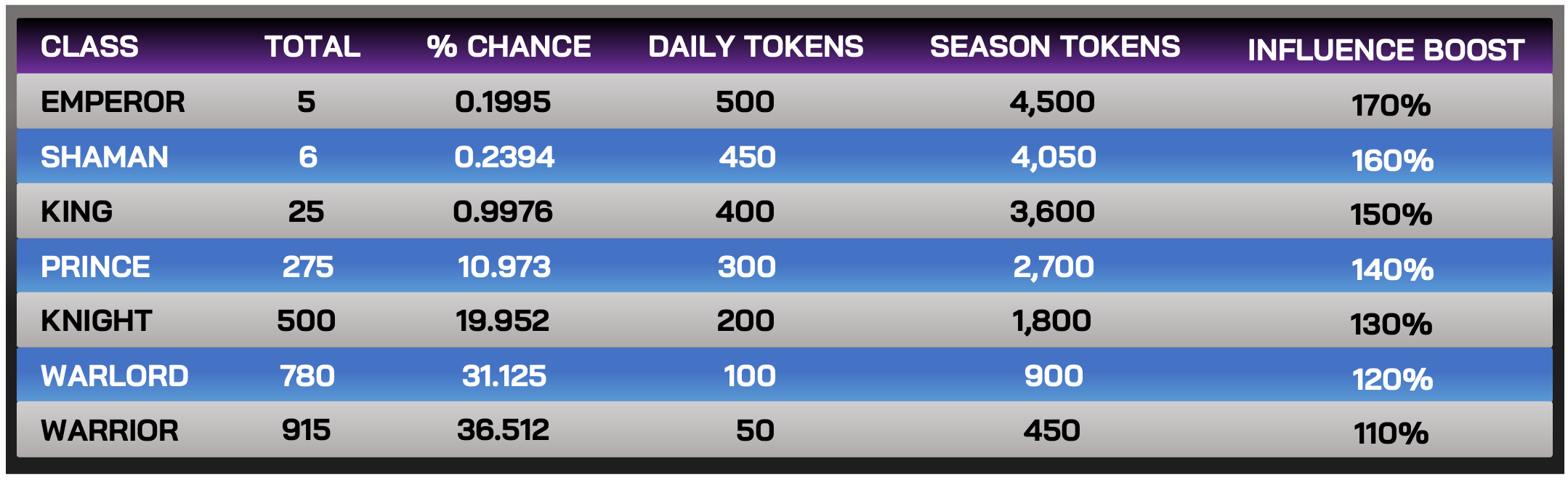Click the 200 daily tokens cell
Image resolution: width=1568 pixels, height=480 pixels.
point(745,321)
